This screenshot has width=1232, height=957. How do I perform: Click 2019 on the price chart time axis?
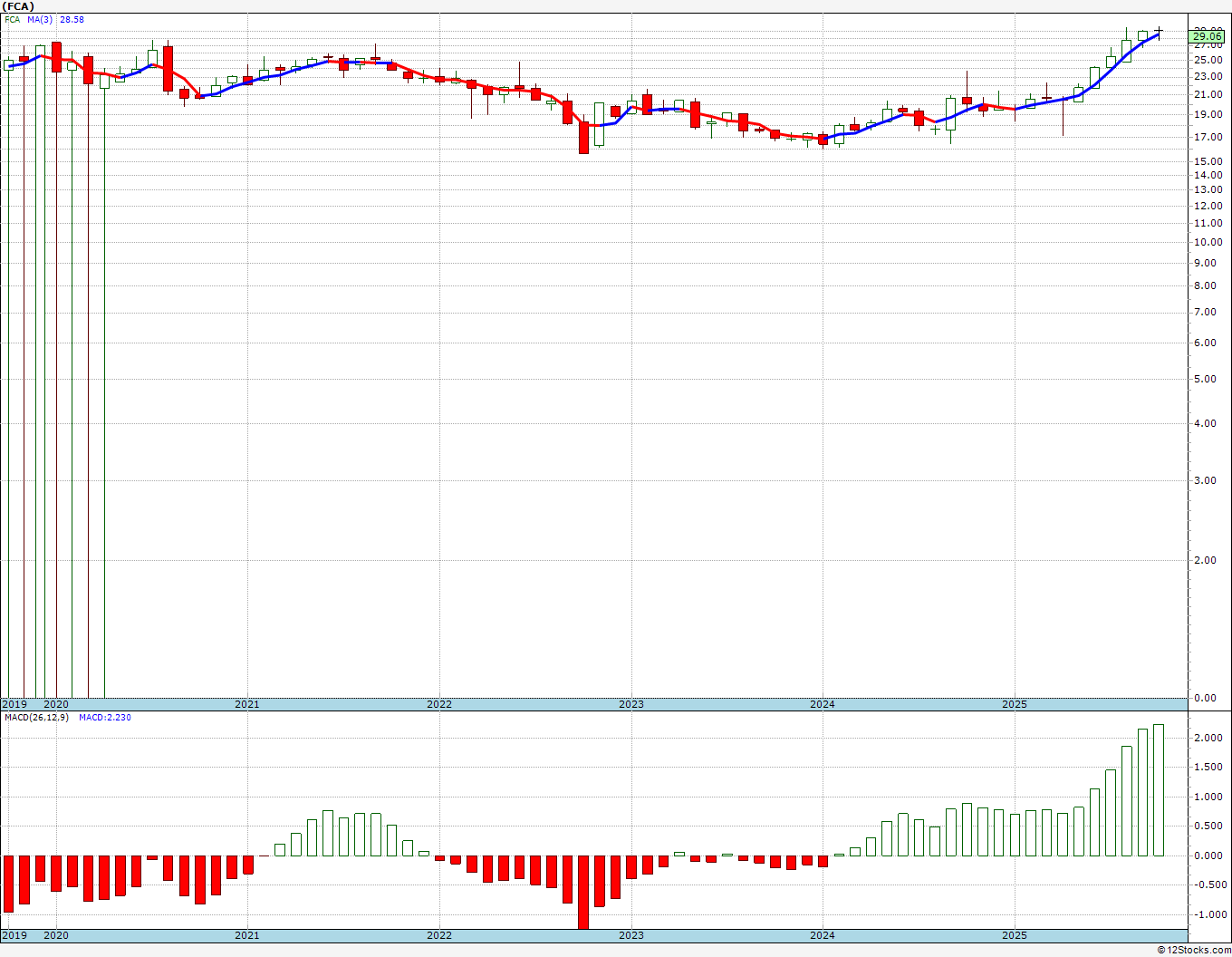(14, 704)
